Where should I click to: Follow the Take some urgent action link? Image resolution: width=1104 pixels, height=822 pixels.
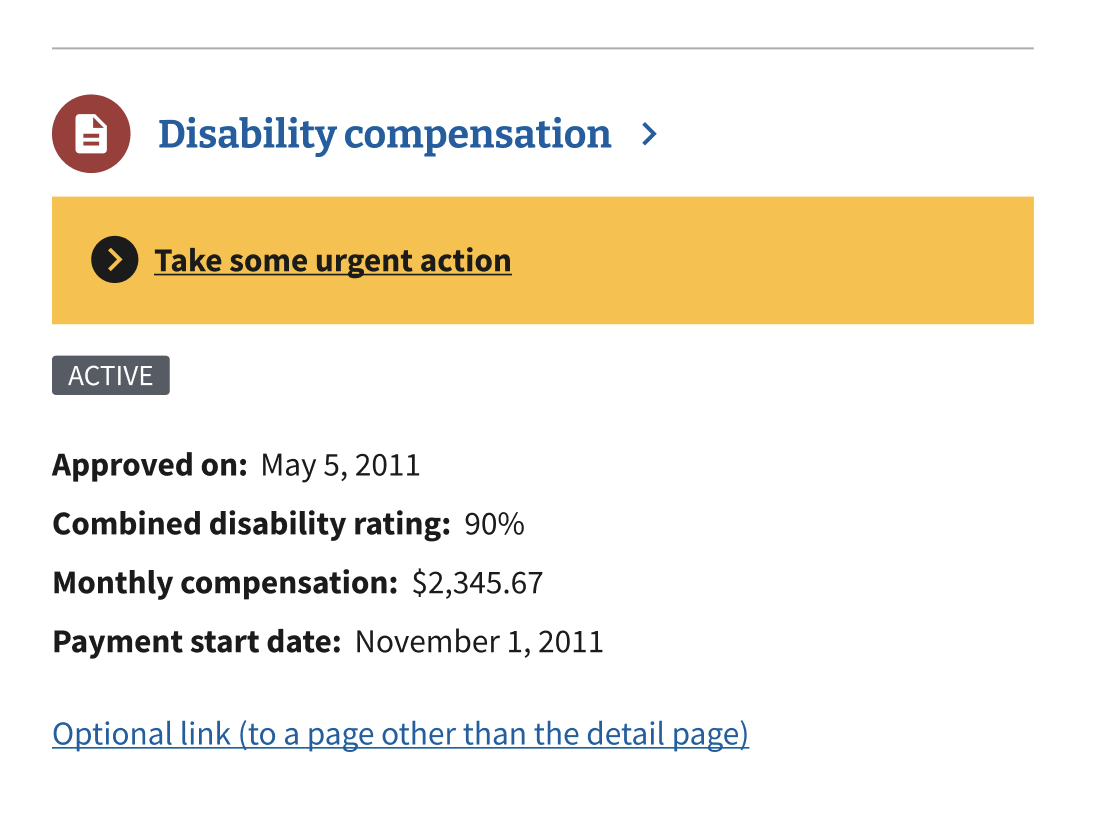pos(333,261)
